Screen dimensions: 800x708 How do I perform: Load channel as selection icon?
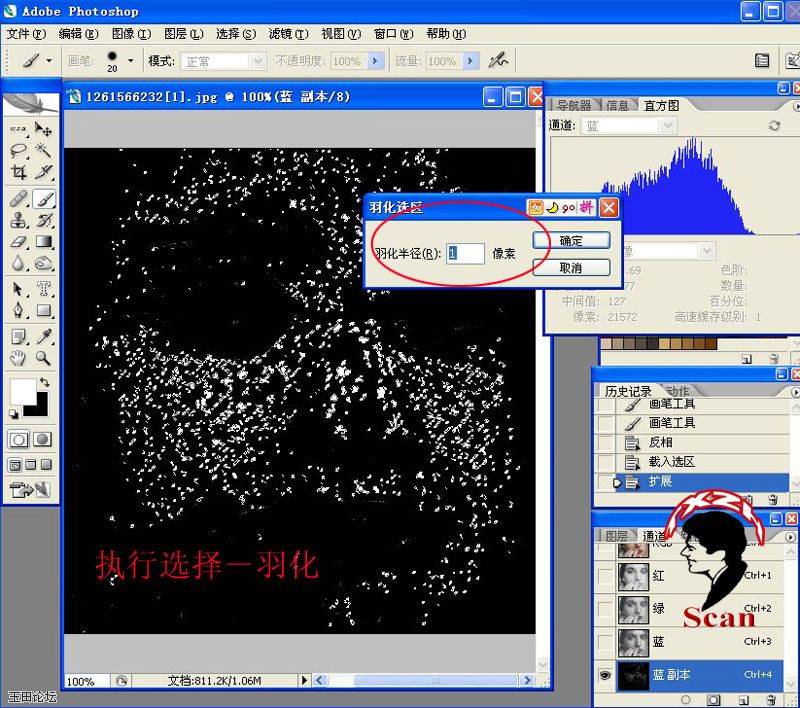(686, 700)
